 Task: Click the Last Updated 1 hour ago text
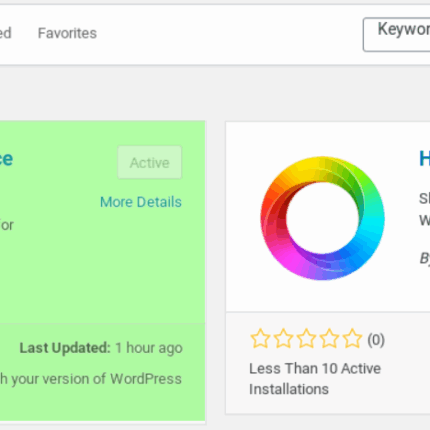pos(101,348)
